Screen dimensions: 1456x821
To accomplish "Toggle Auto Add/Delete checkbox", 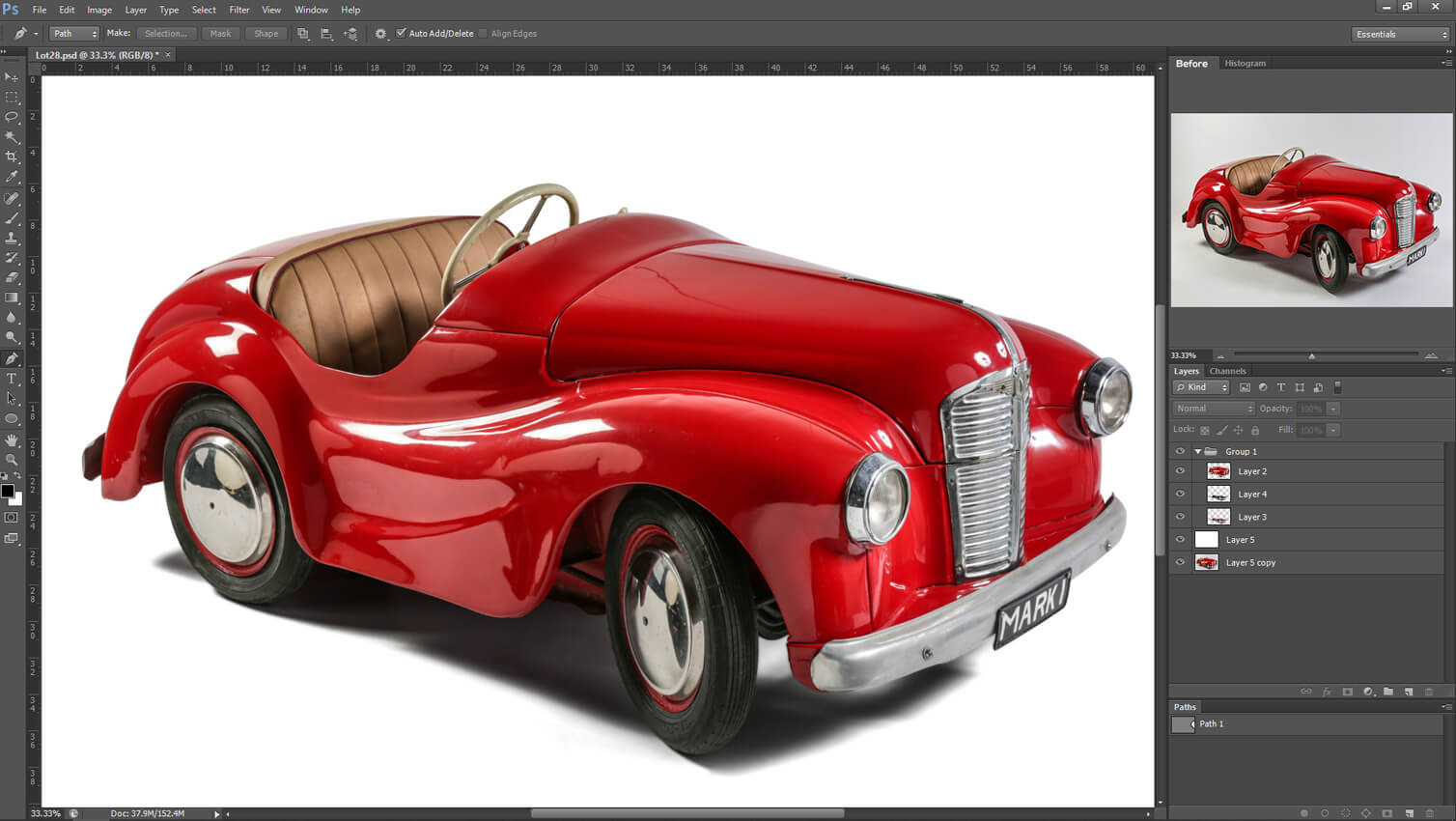I will tap(402, 33).
